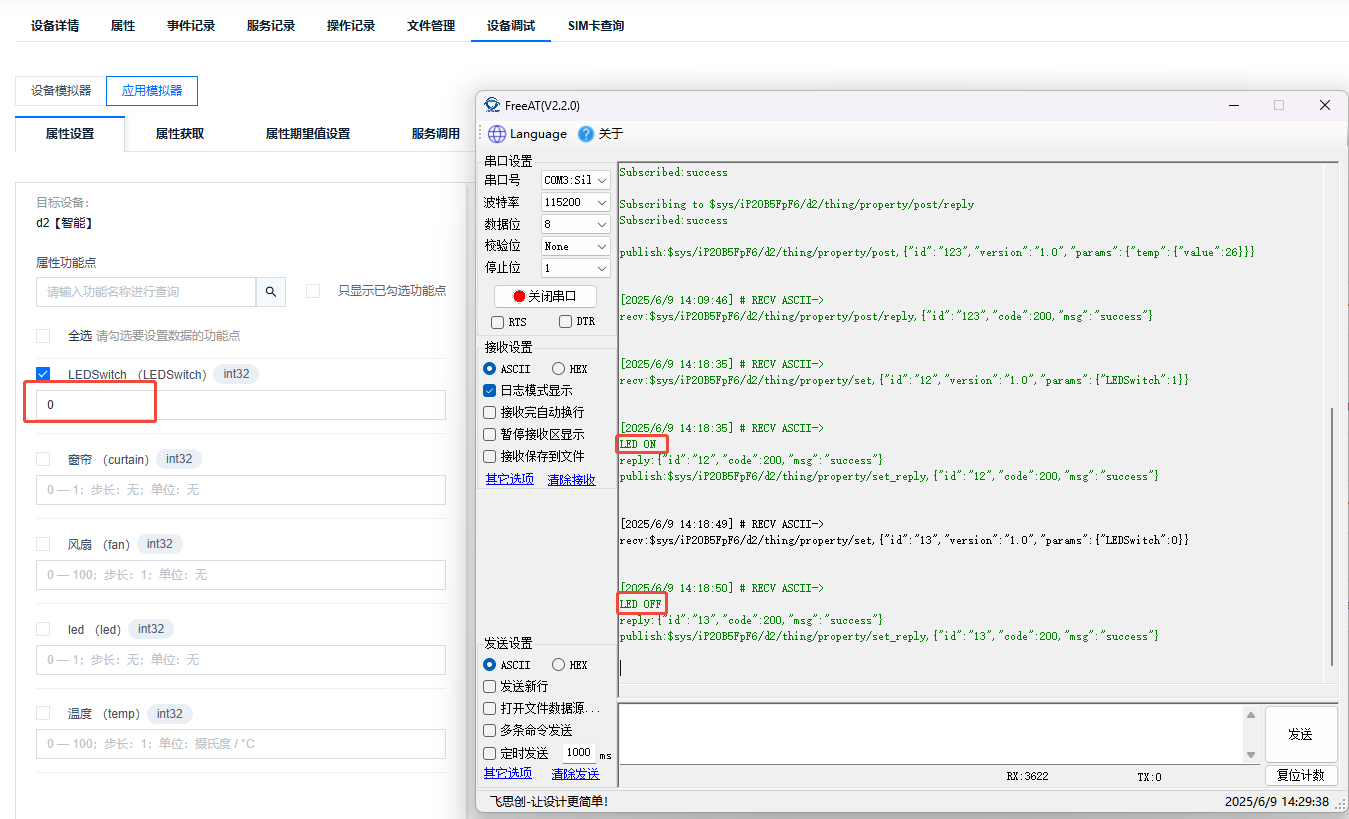1349x819 pixels.
Task: Click the search magnifier icon button
Action: tap(270, 292)
